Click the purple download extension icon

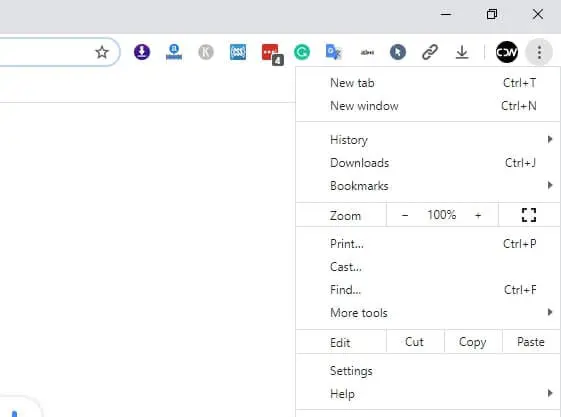[142, 52]
